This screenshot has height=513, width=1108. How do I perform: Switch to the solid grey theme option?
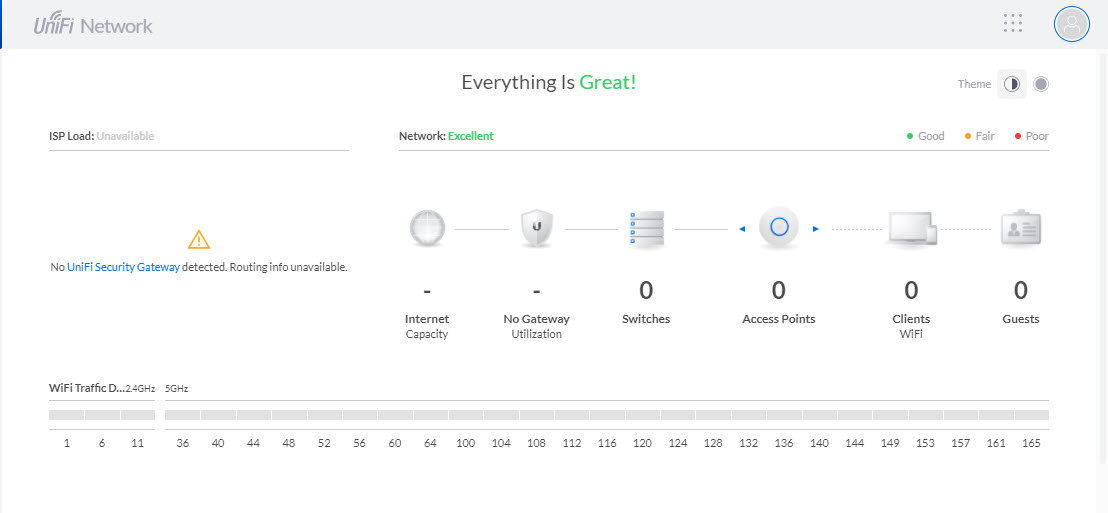coord(1040,84)
